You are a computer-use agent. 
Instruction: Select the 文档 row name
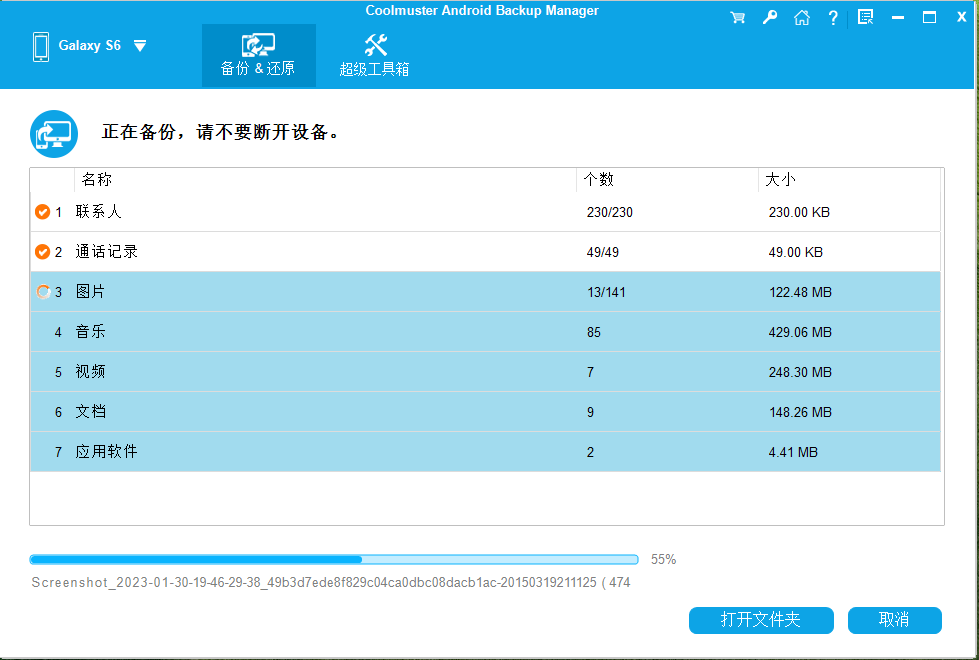click(91, 411)
